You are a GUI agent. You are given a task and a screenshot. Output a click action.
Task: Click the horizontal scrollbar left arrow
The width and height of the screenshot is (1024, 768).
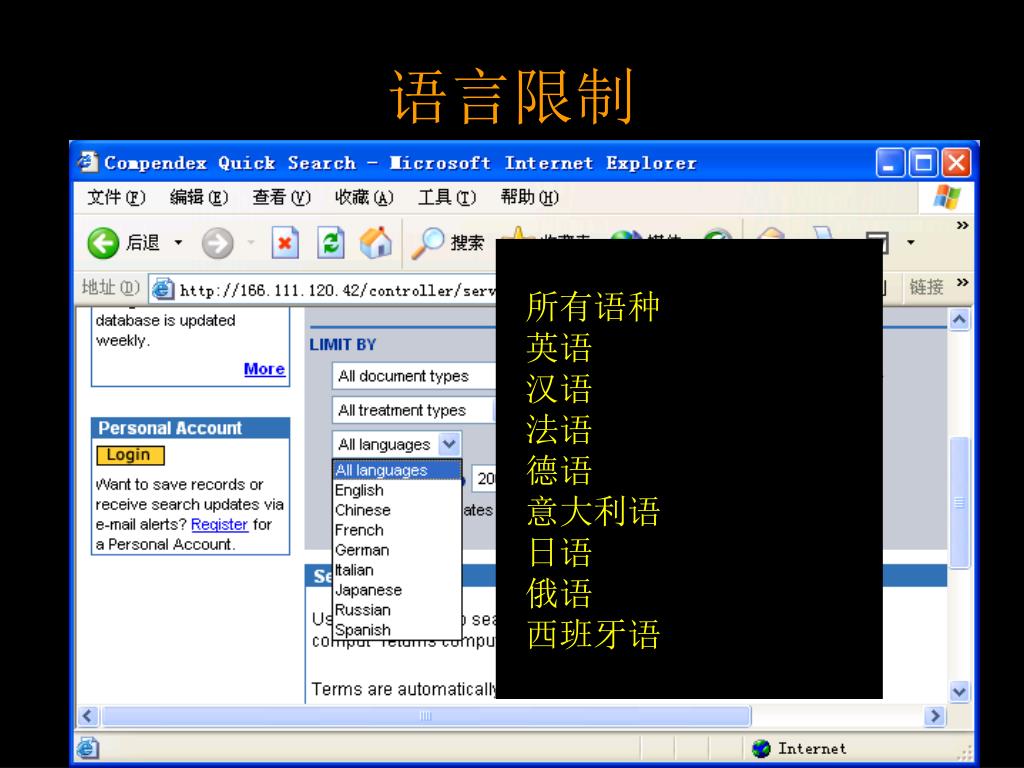pos(88,716)
